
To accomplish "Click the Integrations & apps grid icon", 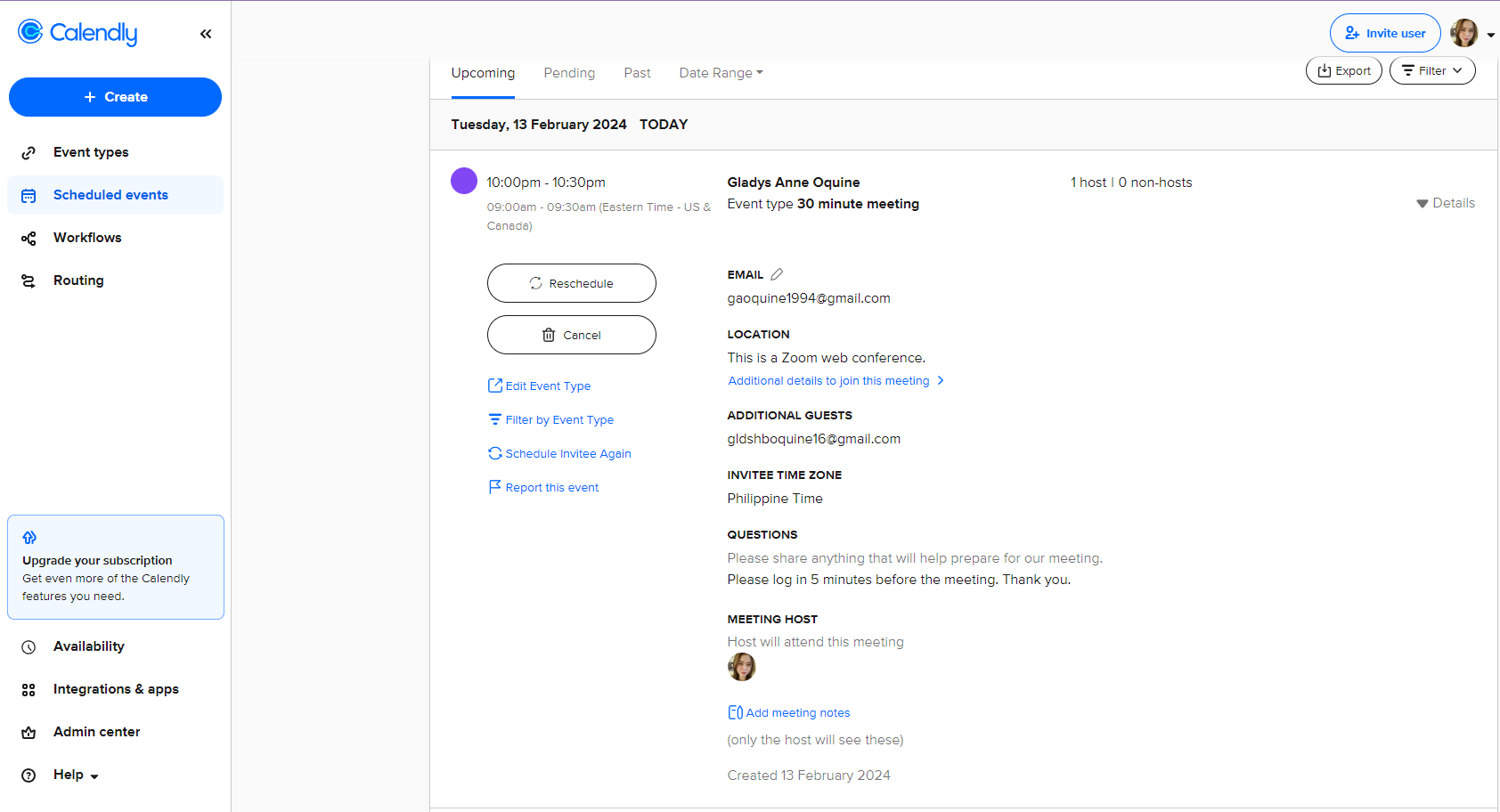I will [29, 690].
